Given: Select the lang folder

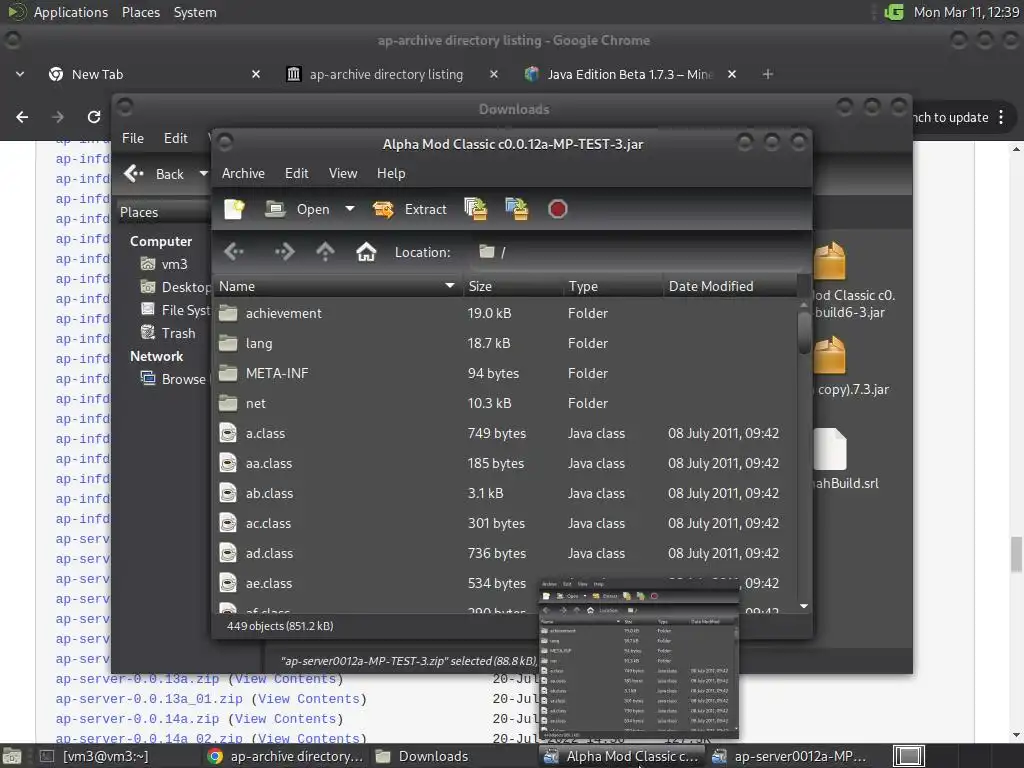Looking at the screenshot, I should [505, 344].
